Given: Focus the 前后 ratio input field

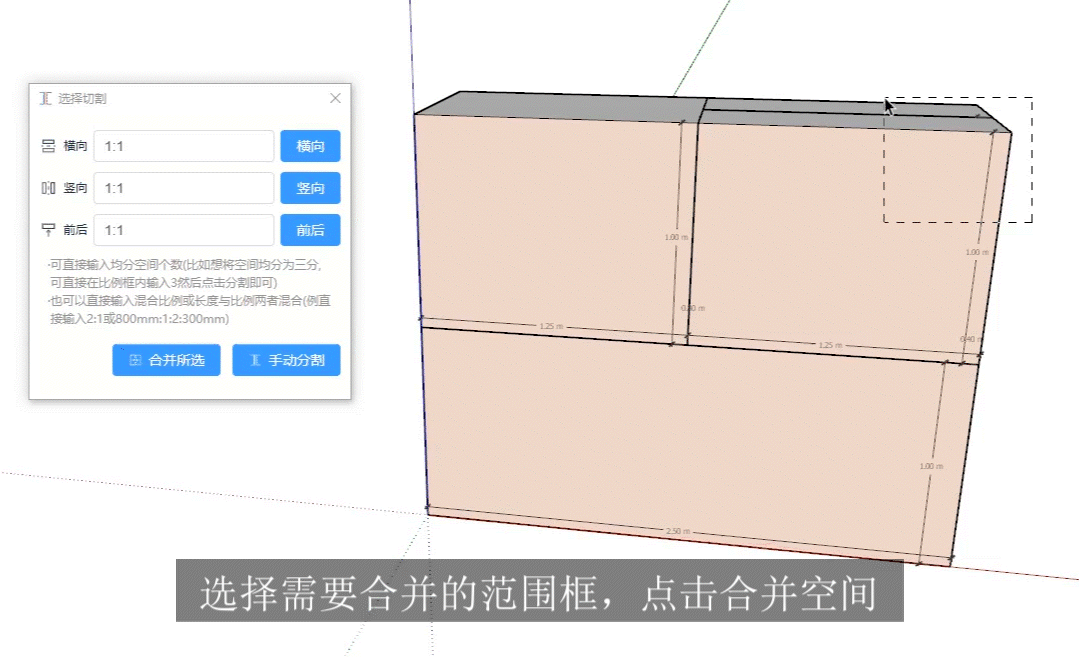Looking at the screenshot, I should (183, 230).
